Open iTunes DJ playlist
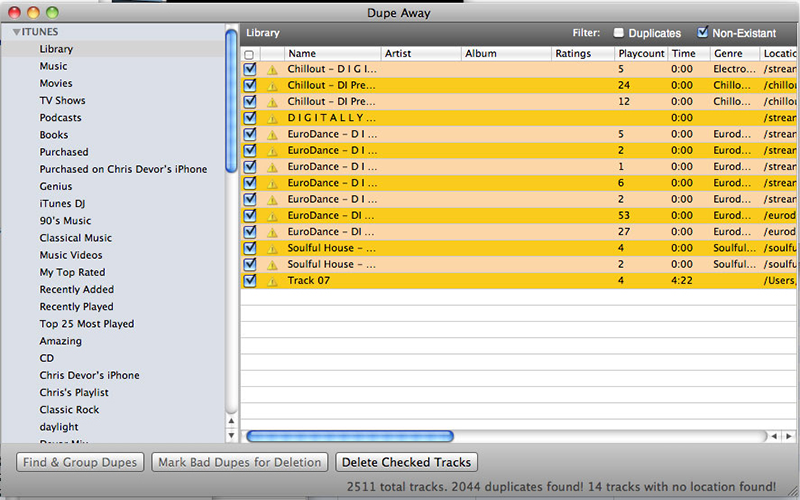 click(x=62, y=204)
